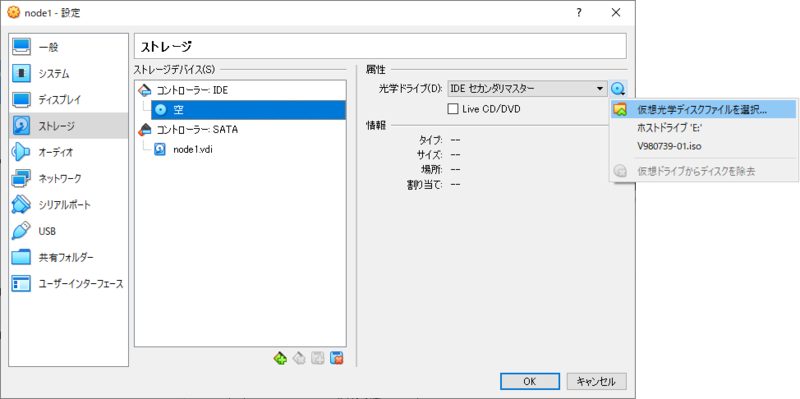800x399 pixels.
Task: Click the システム chip icon
Action: pos(21,74)
